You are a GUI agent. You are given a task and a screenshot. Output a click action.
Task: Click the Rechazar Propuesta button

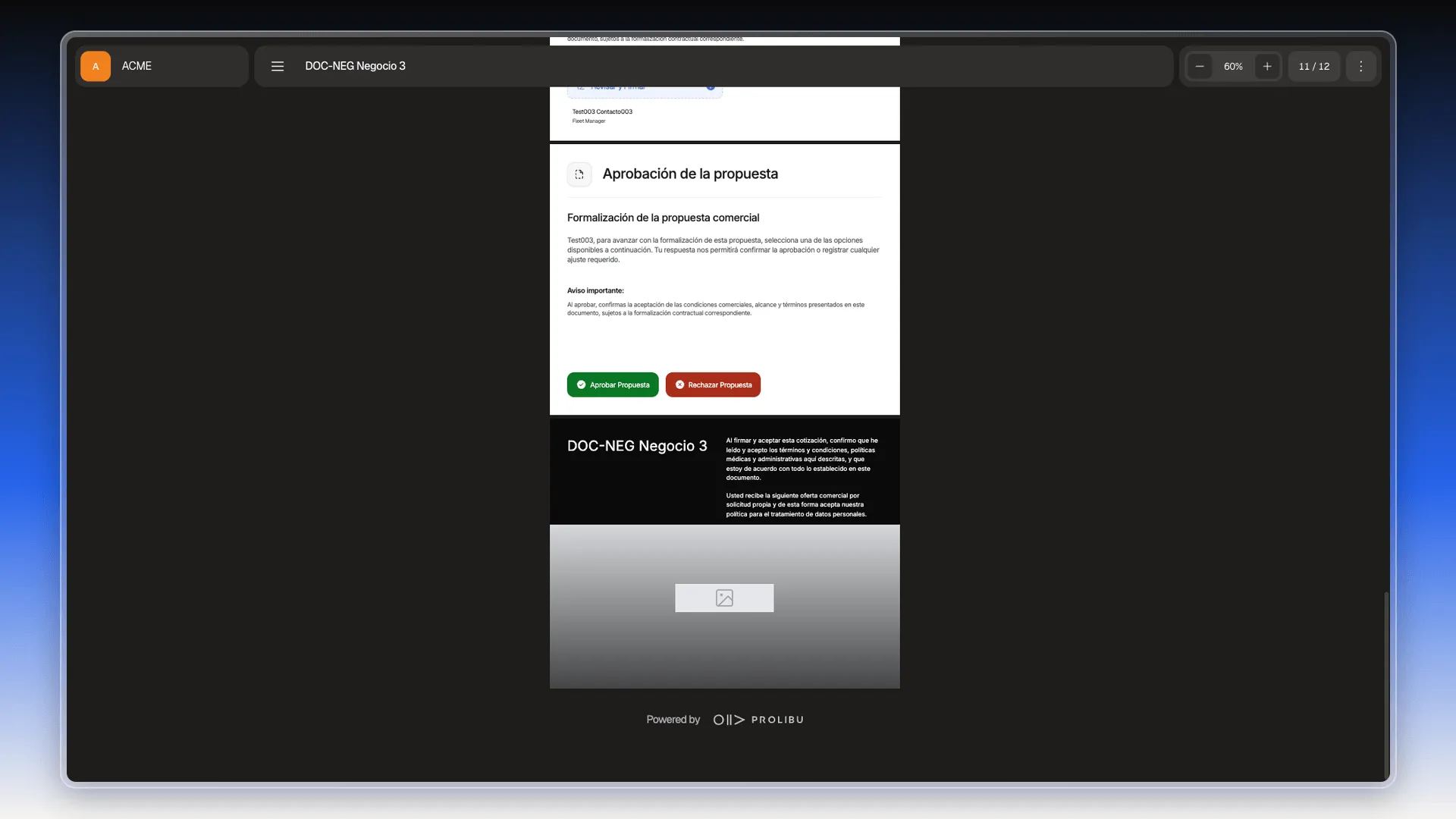713,384
